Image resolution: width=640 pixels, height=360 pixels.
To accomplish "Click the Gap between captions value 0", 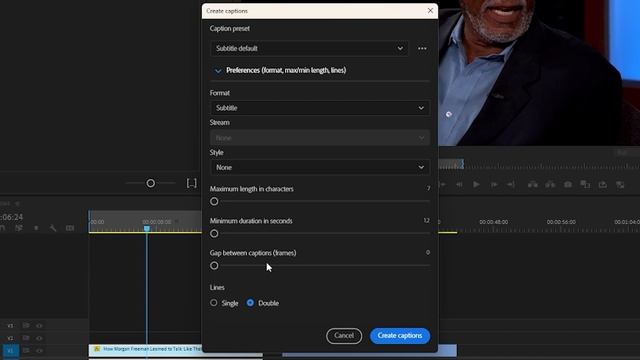I will tap(428, 253).
